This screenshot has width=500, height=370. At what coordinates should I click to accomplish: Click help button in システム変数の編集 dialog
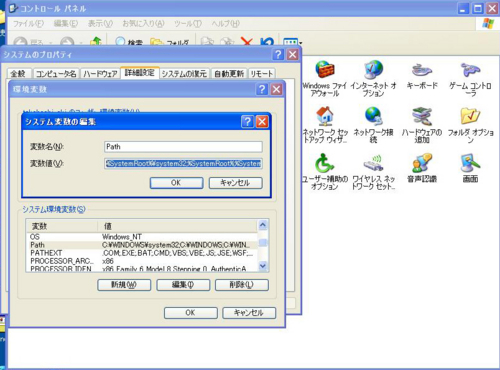[x=247, y=122]
